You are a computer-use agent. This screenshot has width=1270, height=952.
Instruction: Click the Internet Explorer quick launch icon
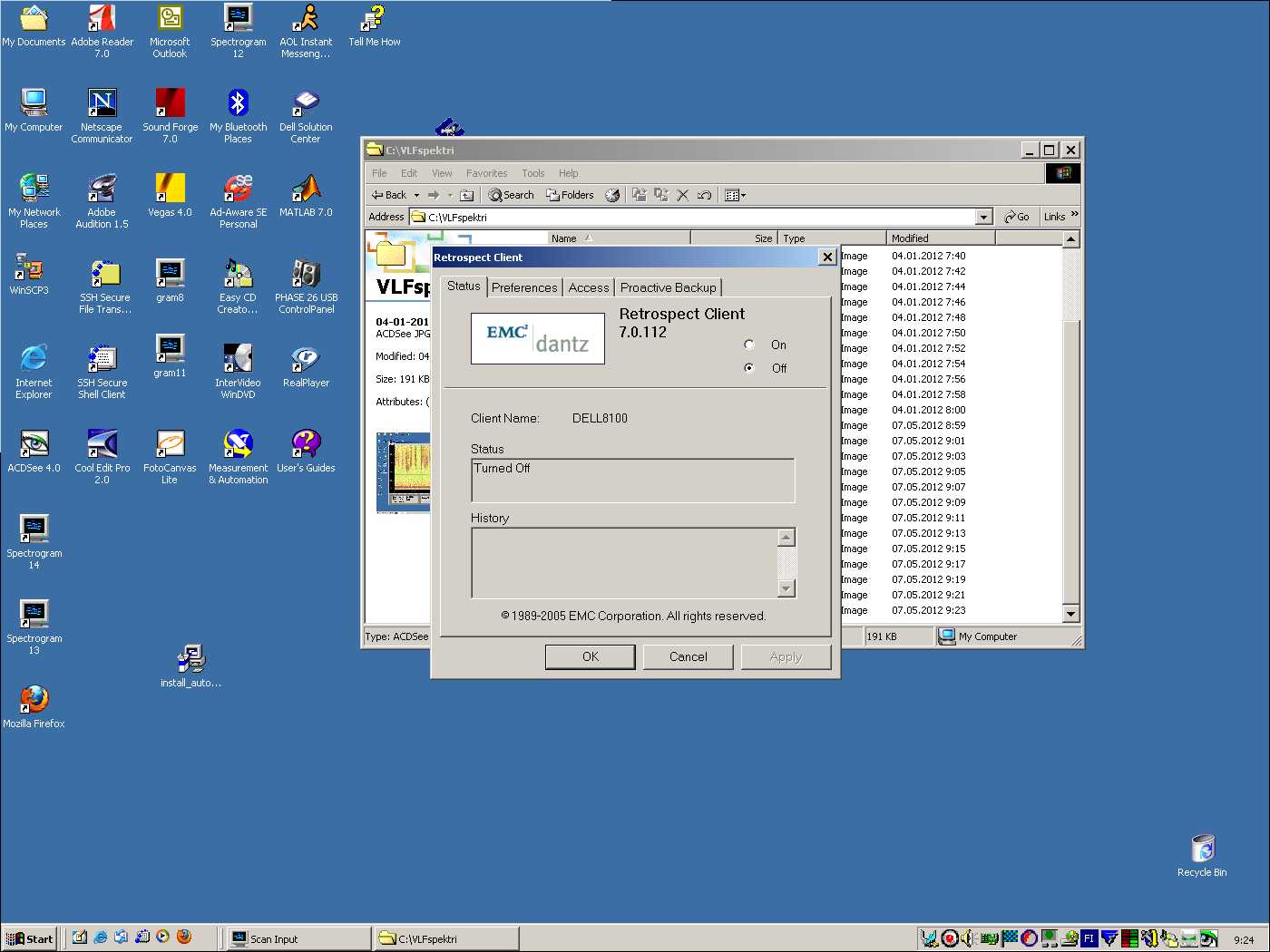pos(101,937)
